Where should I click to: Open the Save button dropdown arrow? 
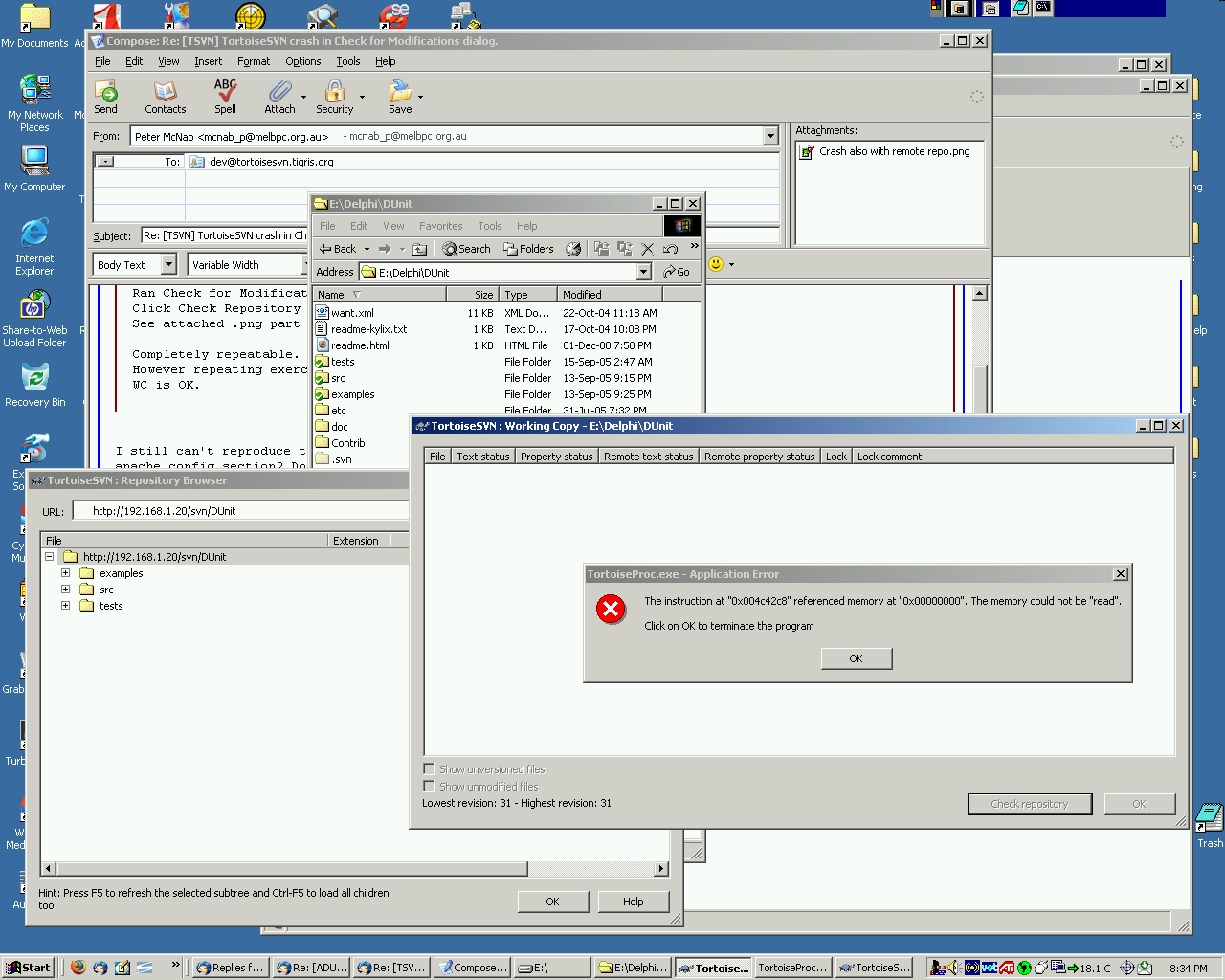420,97
